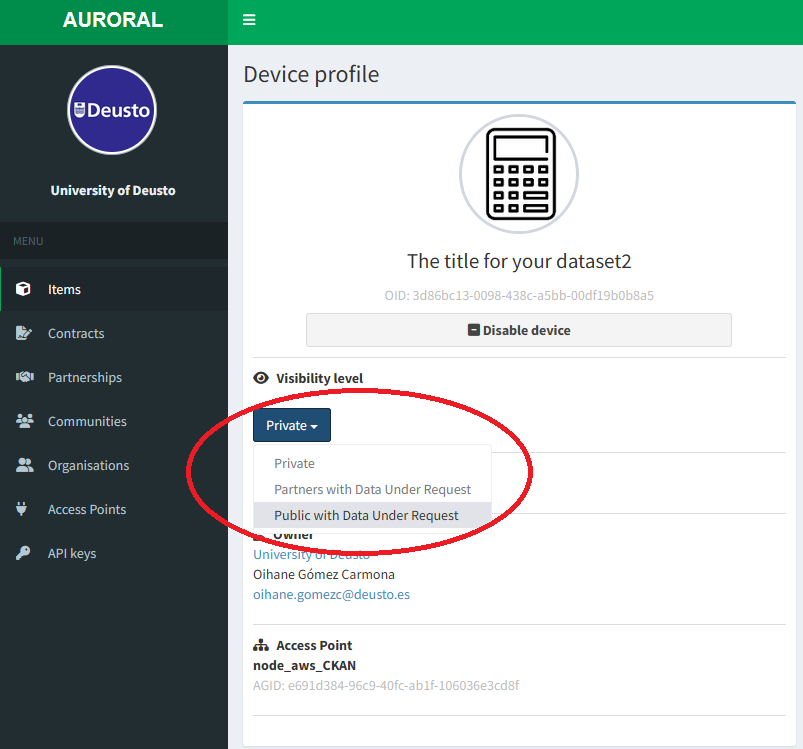
Task: Click the Partnerships handshake icon
Action: (x=25, y=377)
